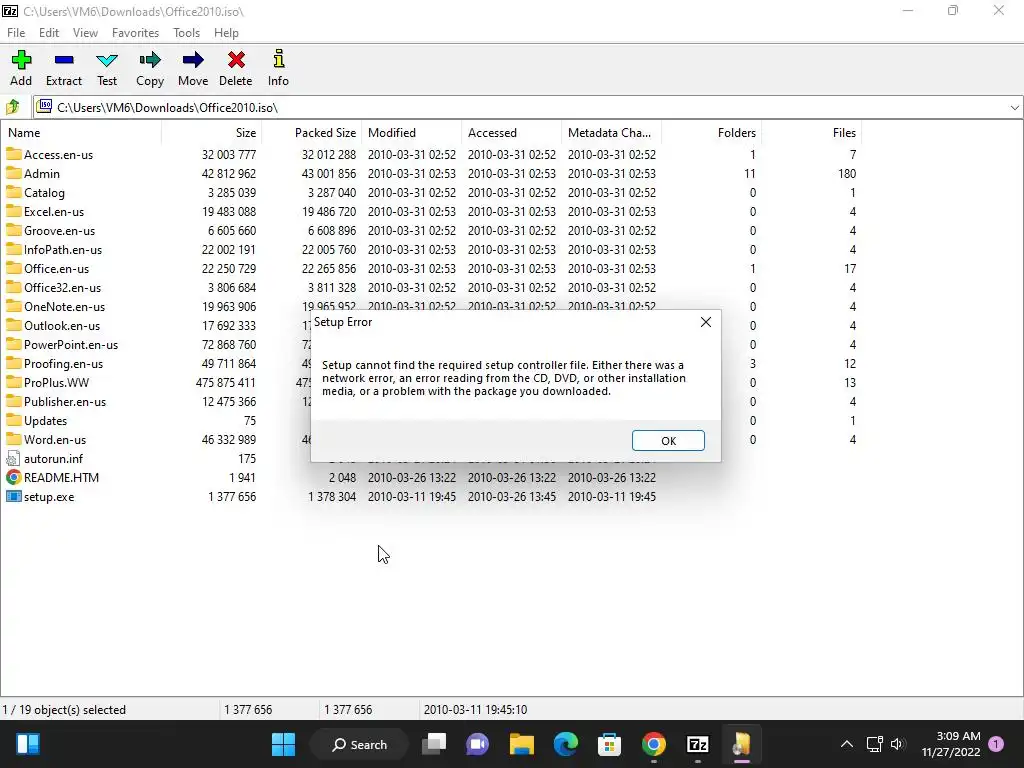Click OK in the Setup Error dialog
This screenshot has width=1024, height=768.
click(x=668, y=440)
